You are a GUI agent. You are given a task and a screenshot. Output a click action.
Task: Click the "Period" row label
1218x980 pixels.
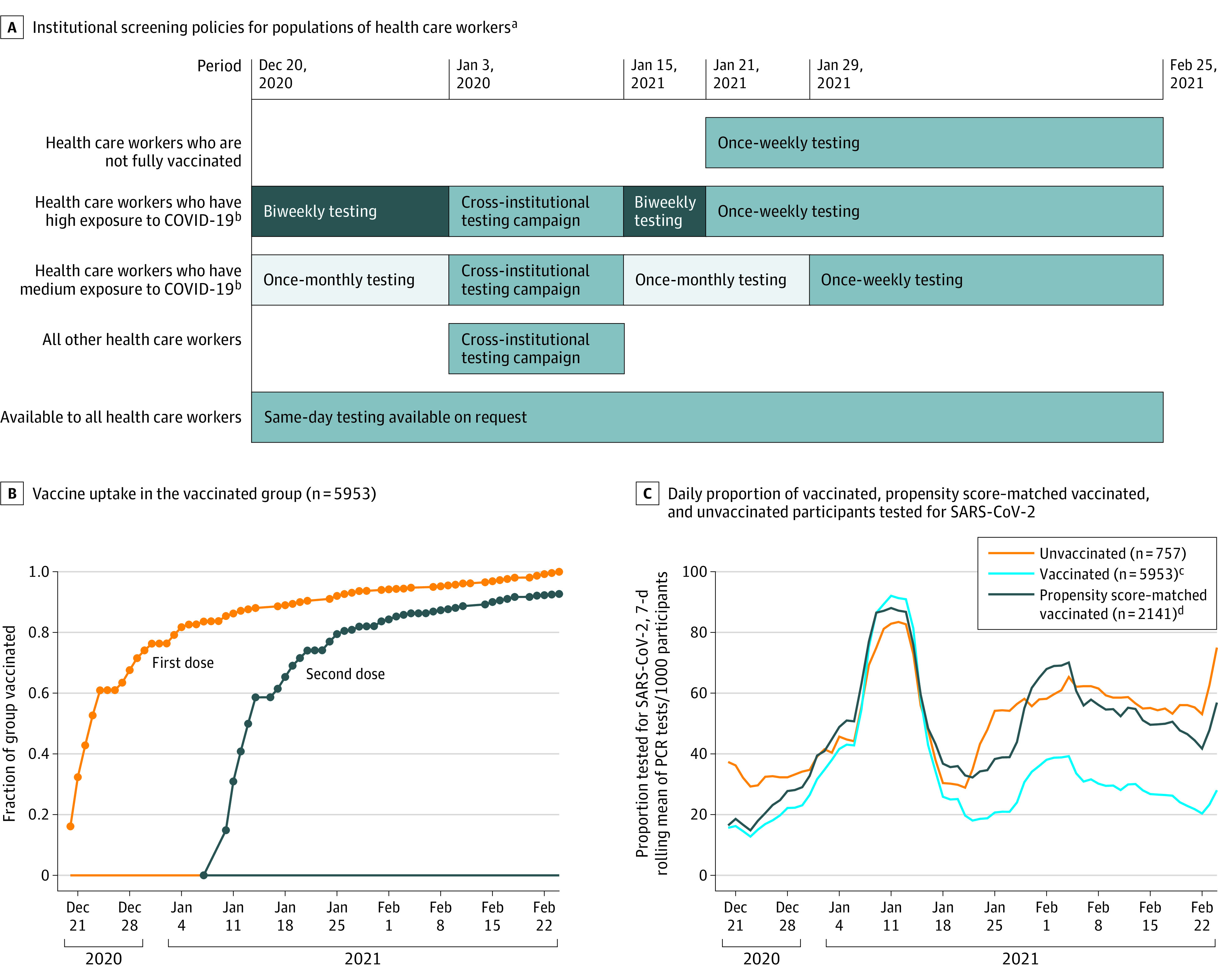point(219,66)
